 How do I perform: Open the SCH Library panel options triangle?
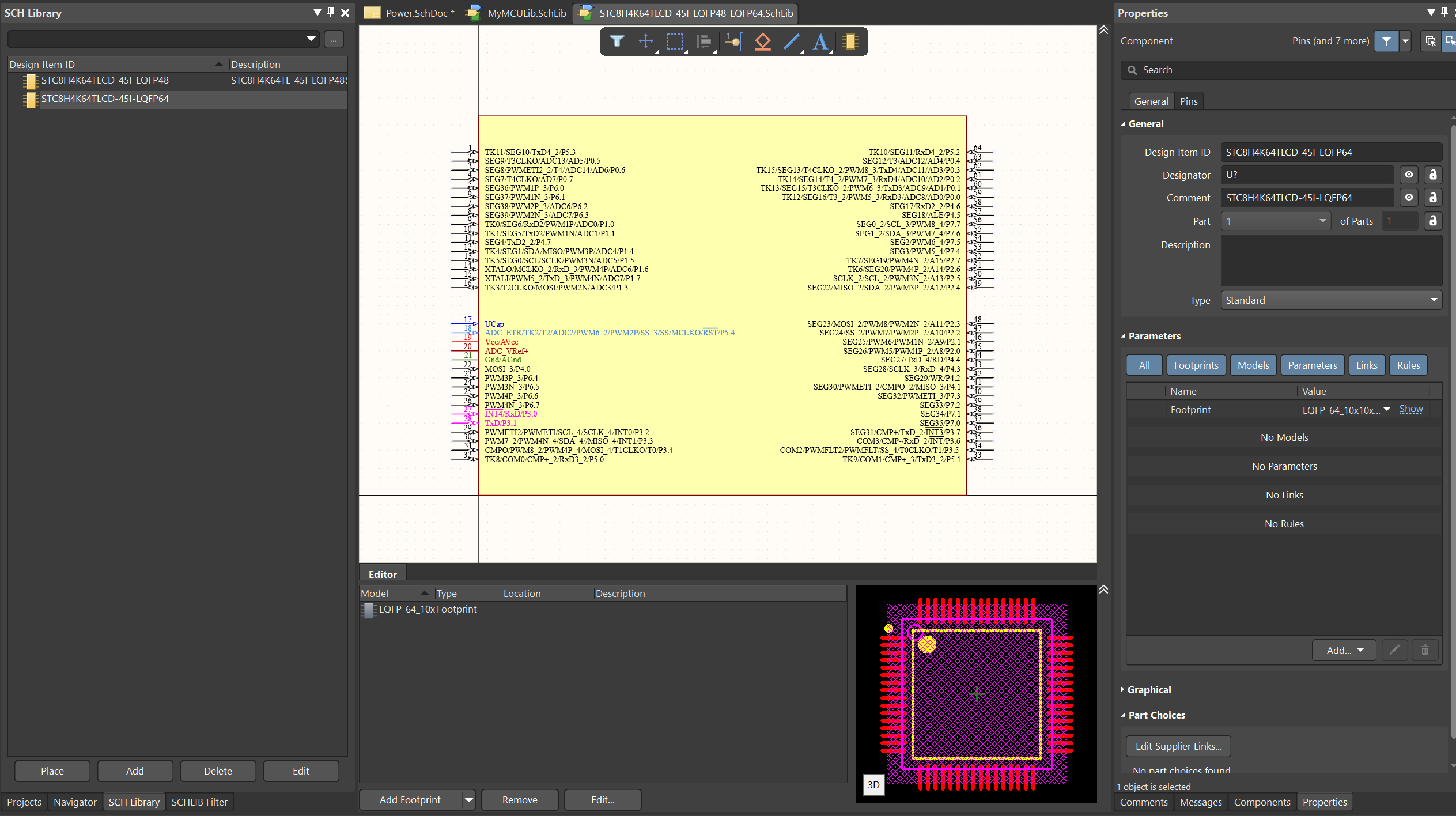coord(317,12)
